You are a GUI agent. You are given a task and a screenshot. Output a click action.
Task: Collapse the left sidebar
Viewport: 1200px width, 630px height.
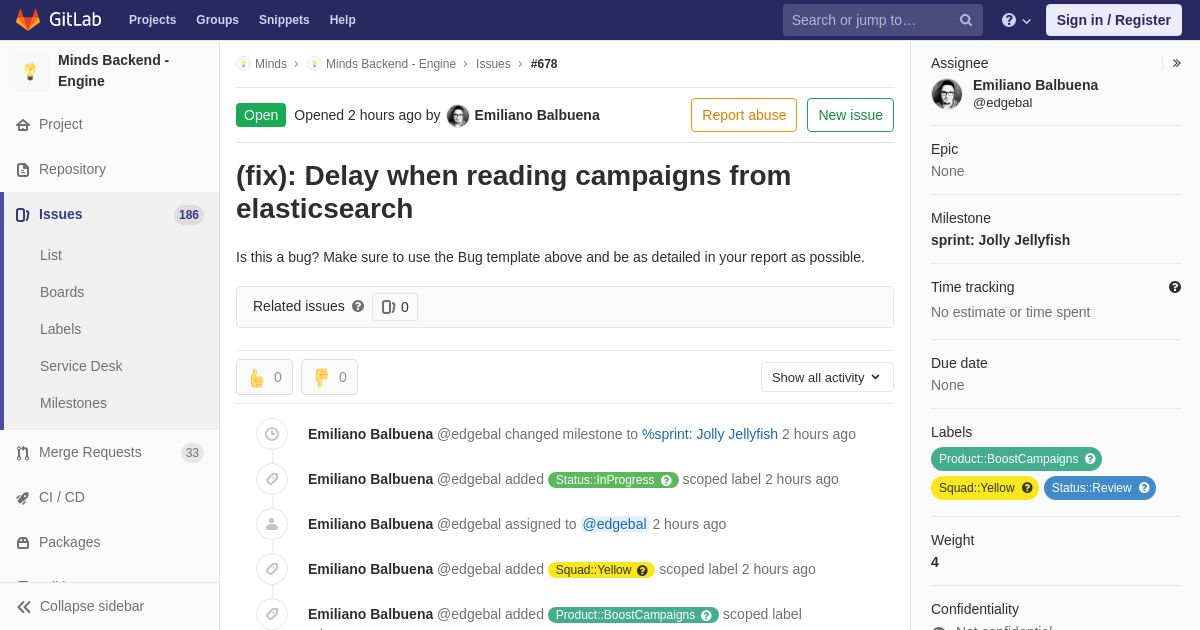coord(80,606)
